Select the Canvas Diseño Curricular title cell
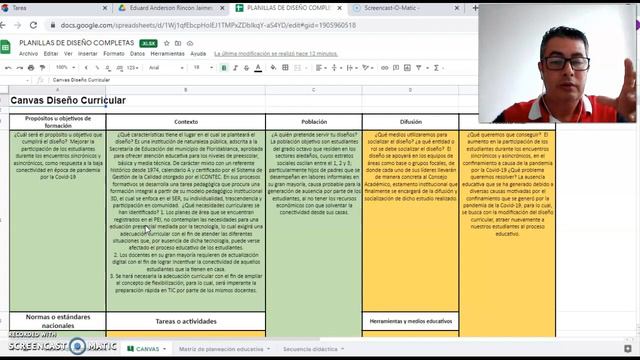Viewport: 640px width, 360px height. click(58, 100)
